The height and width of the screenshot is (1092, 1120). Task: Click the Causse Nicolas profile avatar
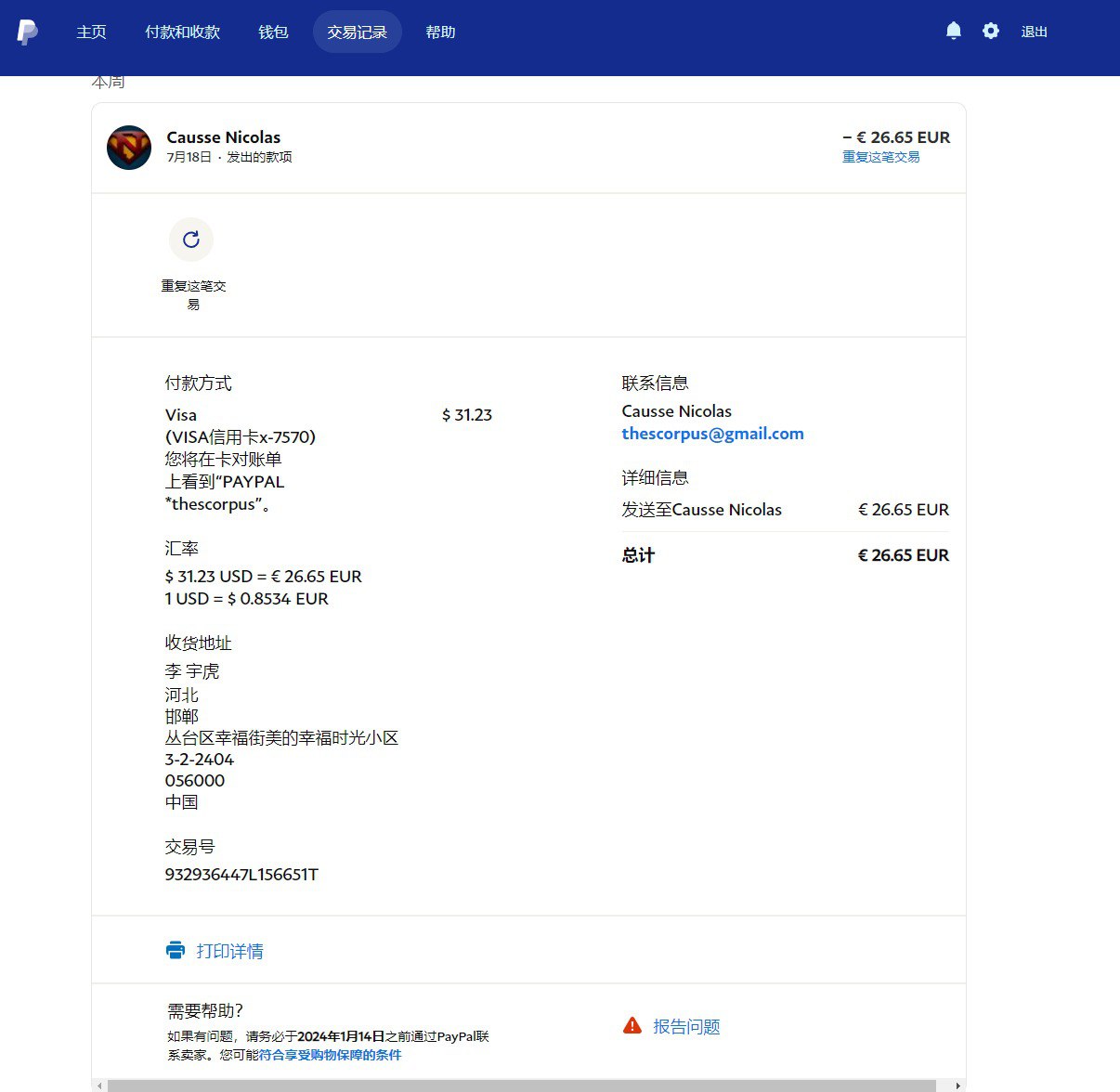pos(129,148)
